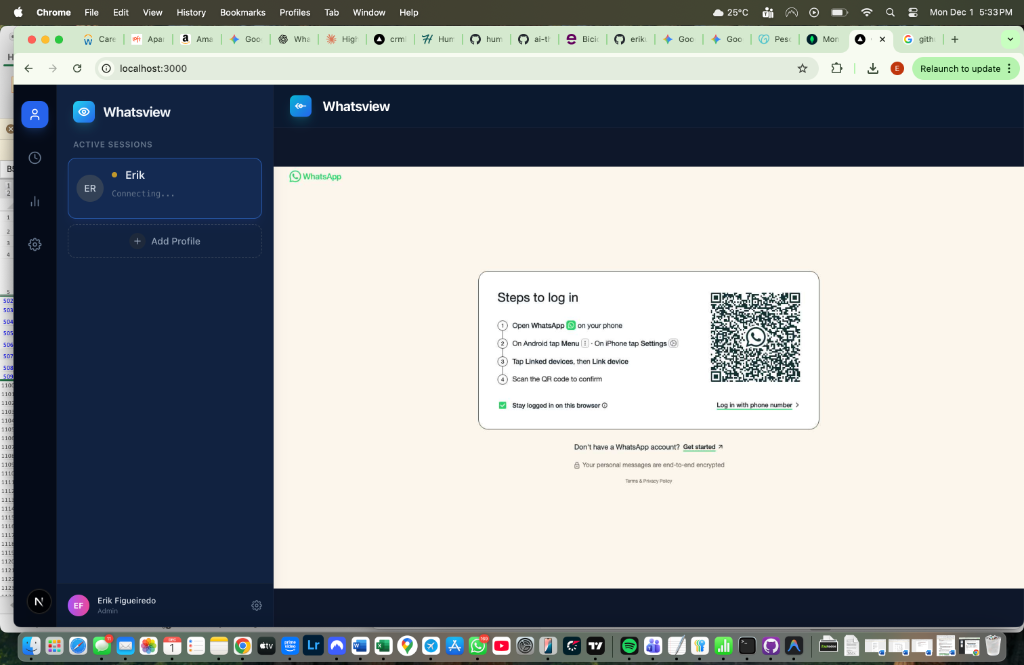Open Chrome extensions puzzle icon
The width and height of the screenshot is (1024, 665).
(x=837, y=69)
